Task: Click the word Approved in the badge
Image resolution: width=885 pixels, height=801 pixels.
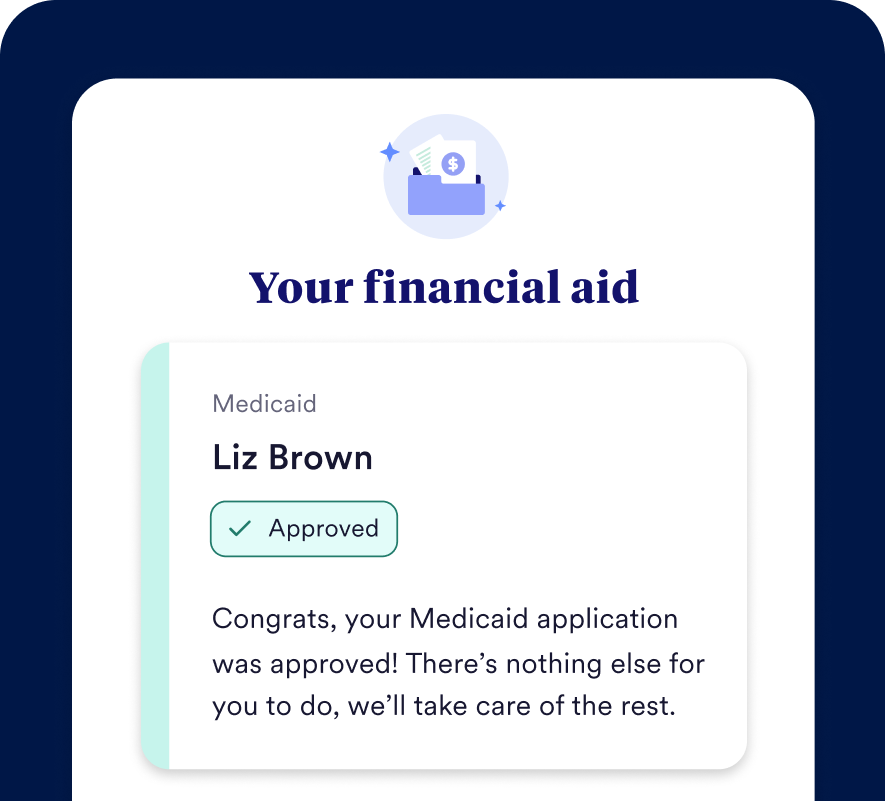Action: pyautogui.click(x=323, y=528)
